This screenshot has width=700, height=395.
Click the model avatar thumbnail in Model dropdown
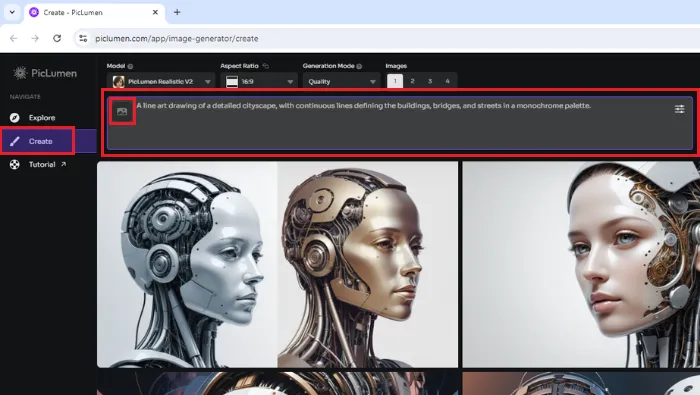(x=118, y=82)
